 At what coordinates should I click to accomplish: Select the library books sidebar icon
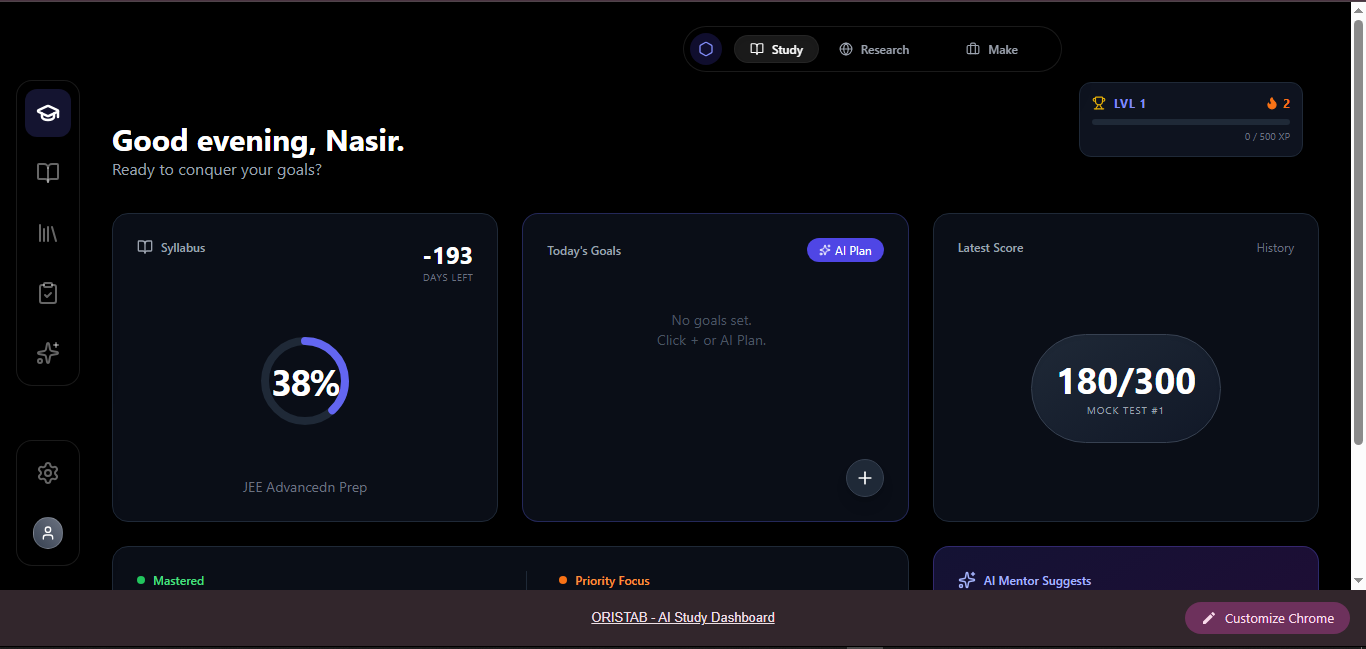pos(48,233)
